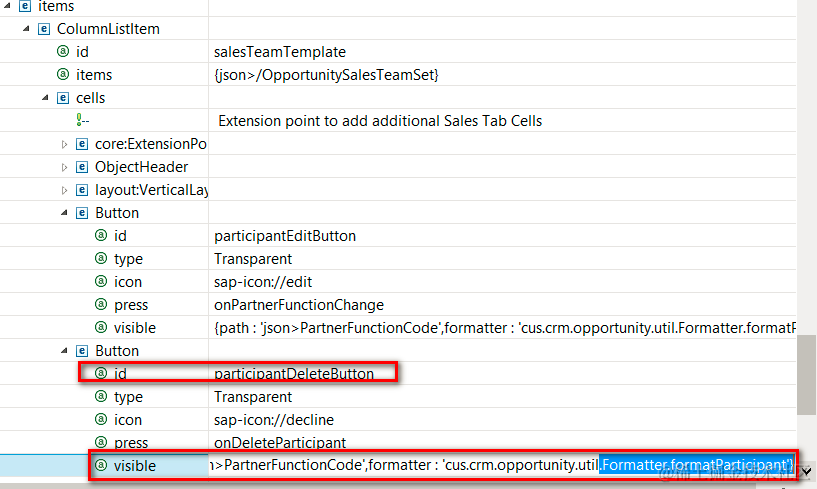
Task: Collapse the ColumnListItem node
Action: 26,29
